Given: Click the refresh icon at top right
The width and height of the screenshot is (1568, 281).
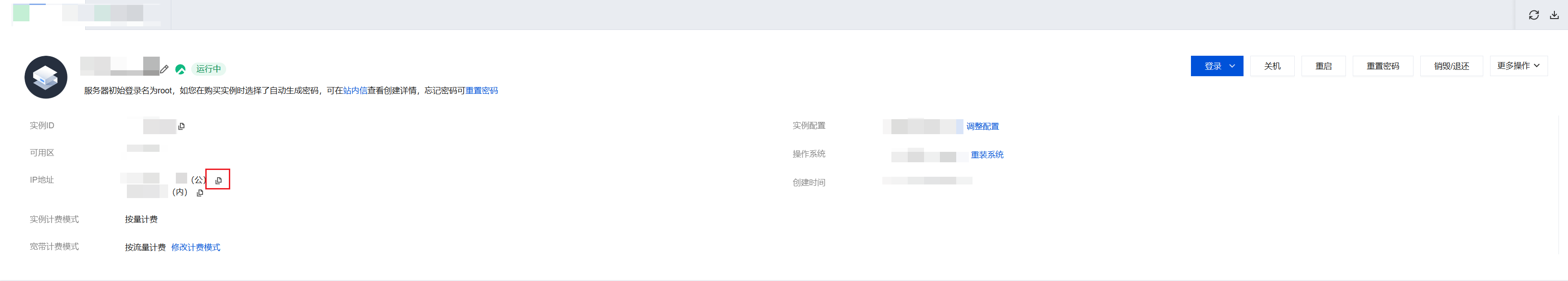Looking at the screenshot, I should (1533, 15).
